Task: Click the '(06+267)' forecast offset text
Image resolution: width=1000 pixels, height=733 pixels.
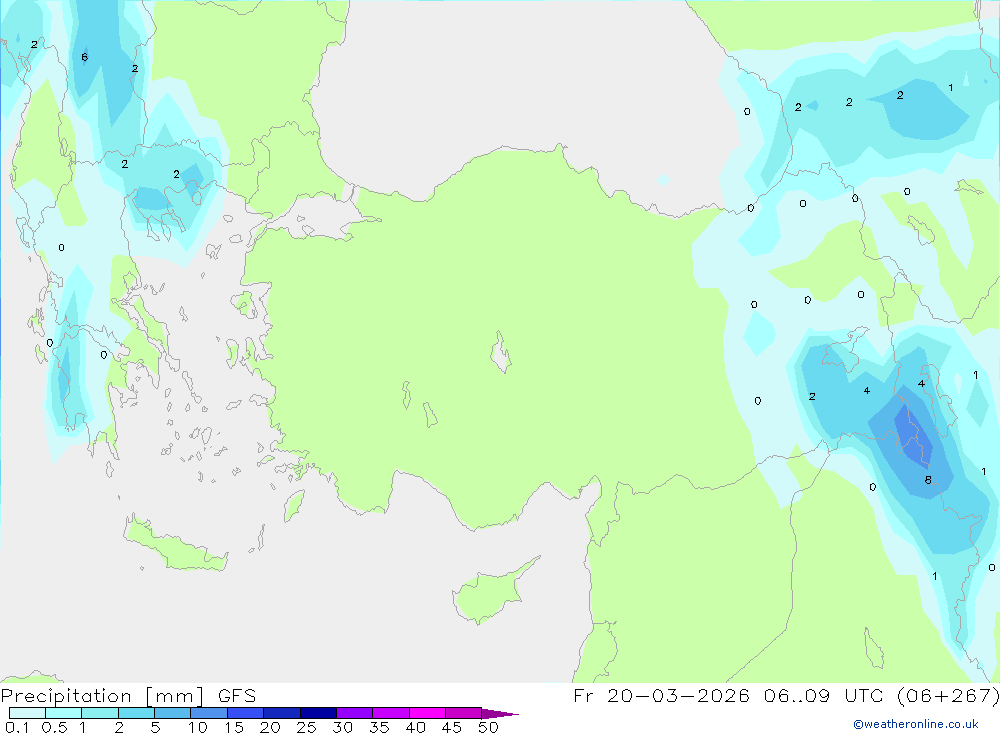Action: [948, 695]
